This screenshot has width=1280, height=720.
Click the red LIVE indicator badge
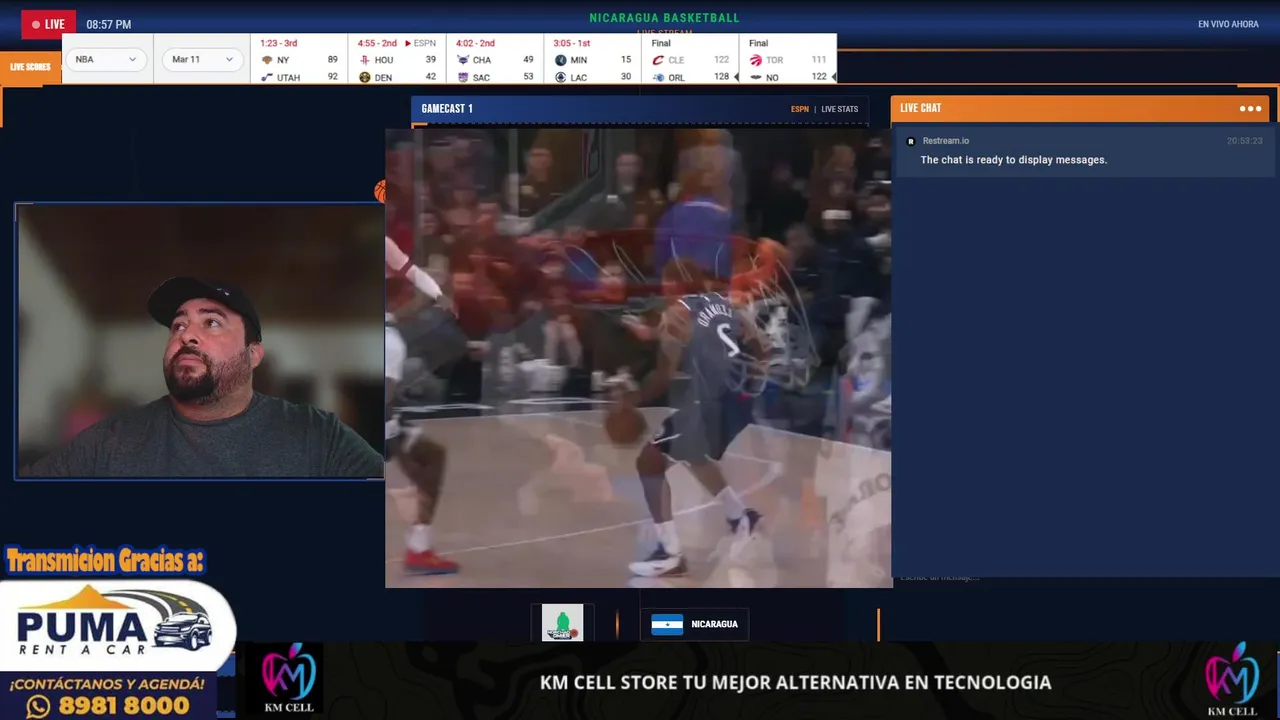click(48, 24)
